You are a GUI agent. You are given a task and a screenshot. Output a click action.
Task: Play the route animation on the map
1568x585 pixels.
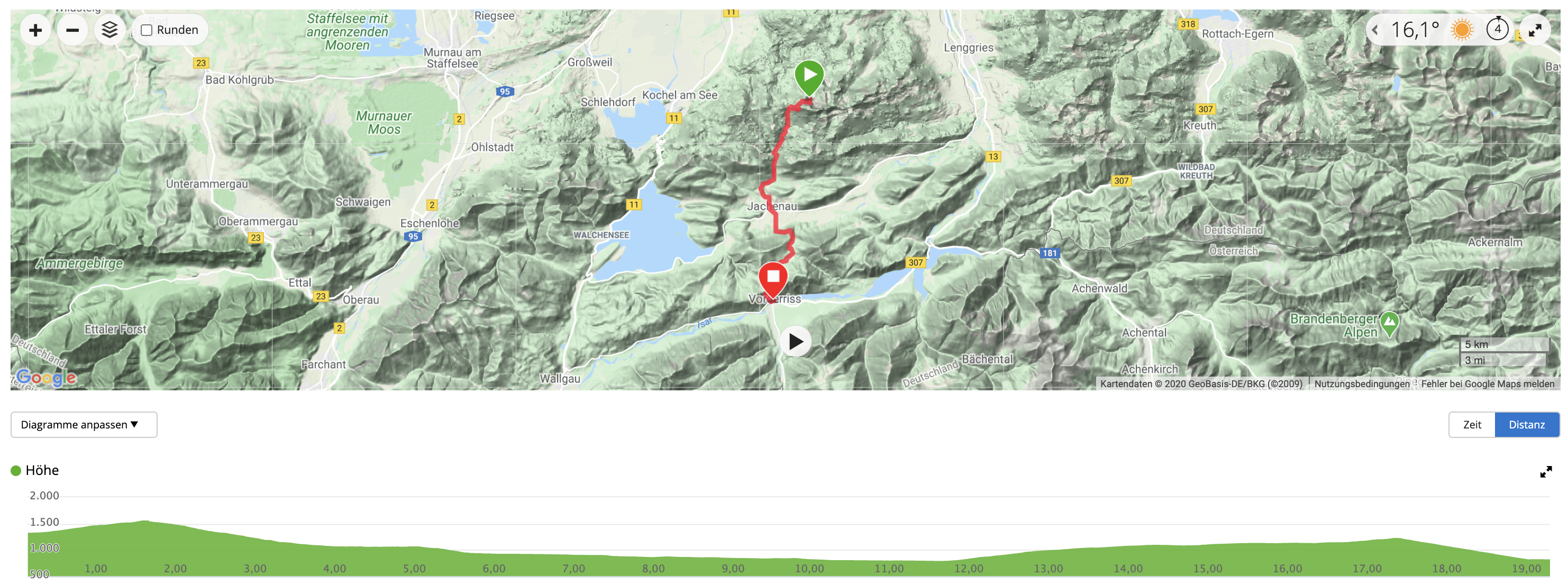(x=796, y=342)
